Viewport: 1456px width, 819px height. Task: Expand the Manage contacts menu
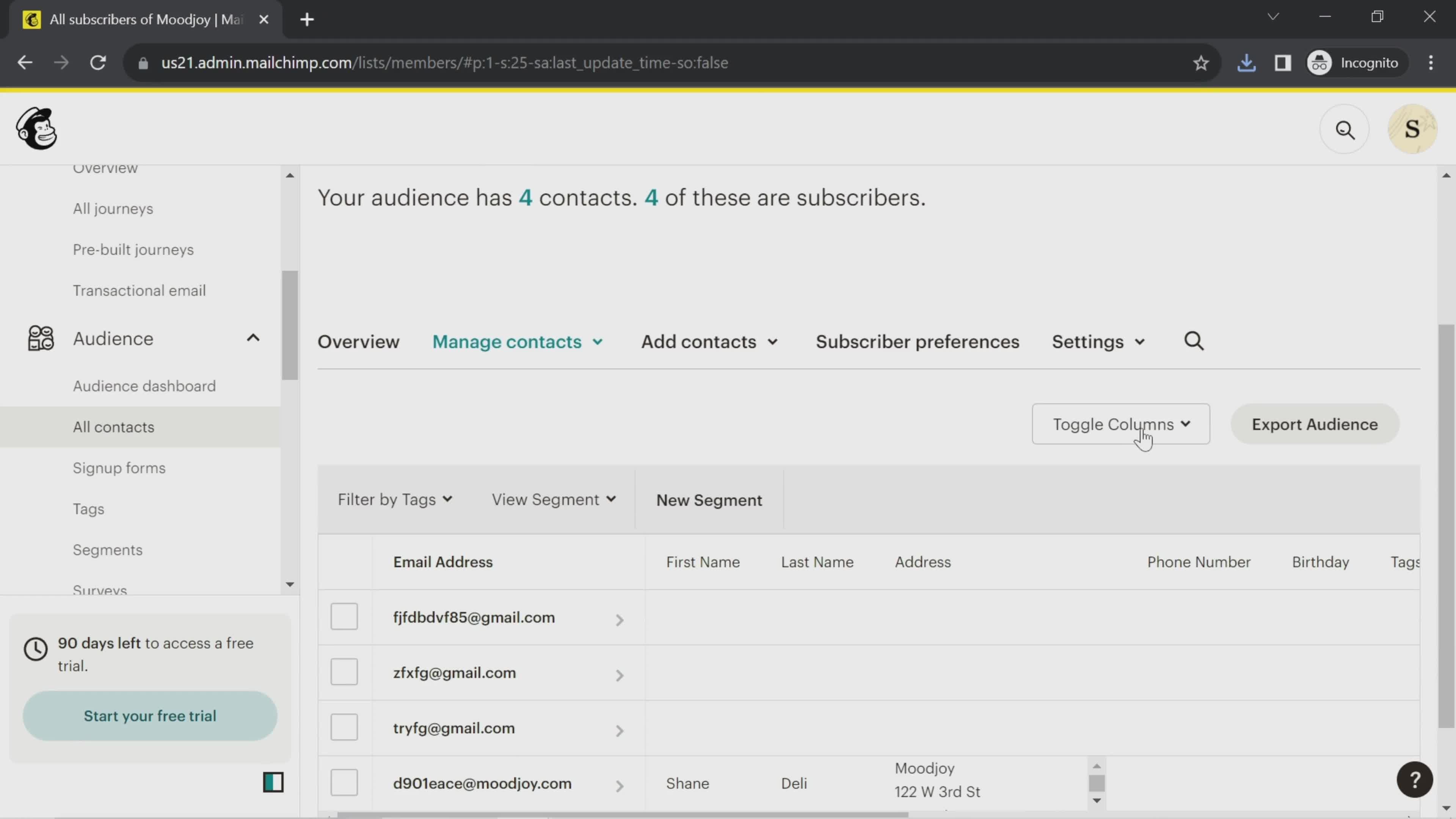(x=518, y=342)
